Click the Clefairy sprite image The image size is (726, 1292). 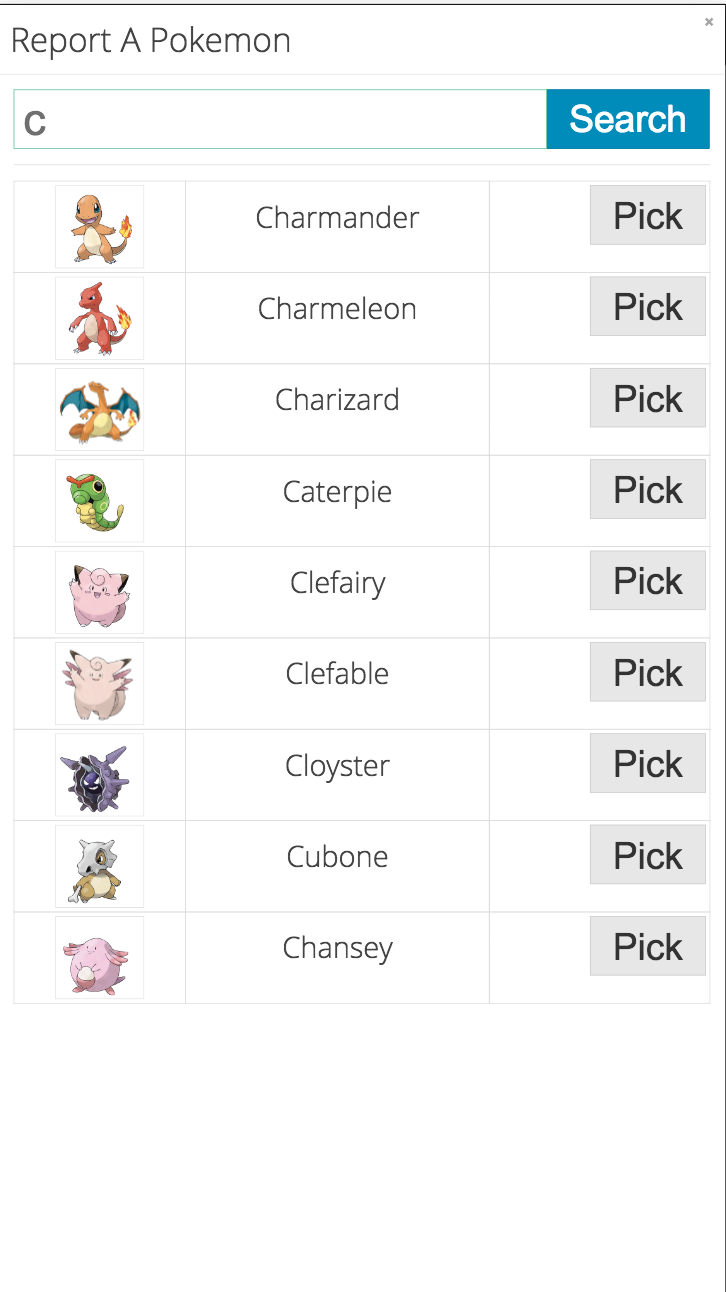(x=99, y=592)
